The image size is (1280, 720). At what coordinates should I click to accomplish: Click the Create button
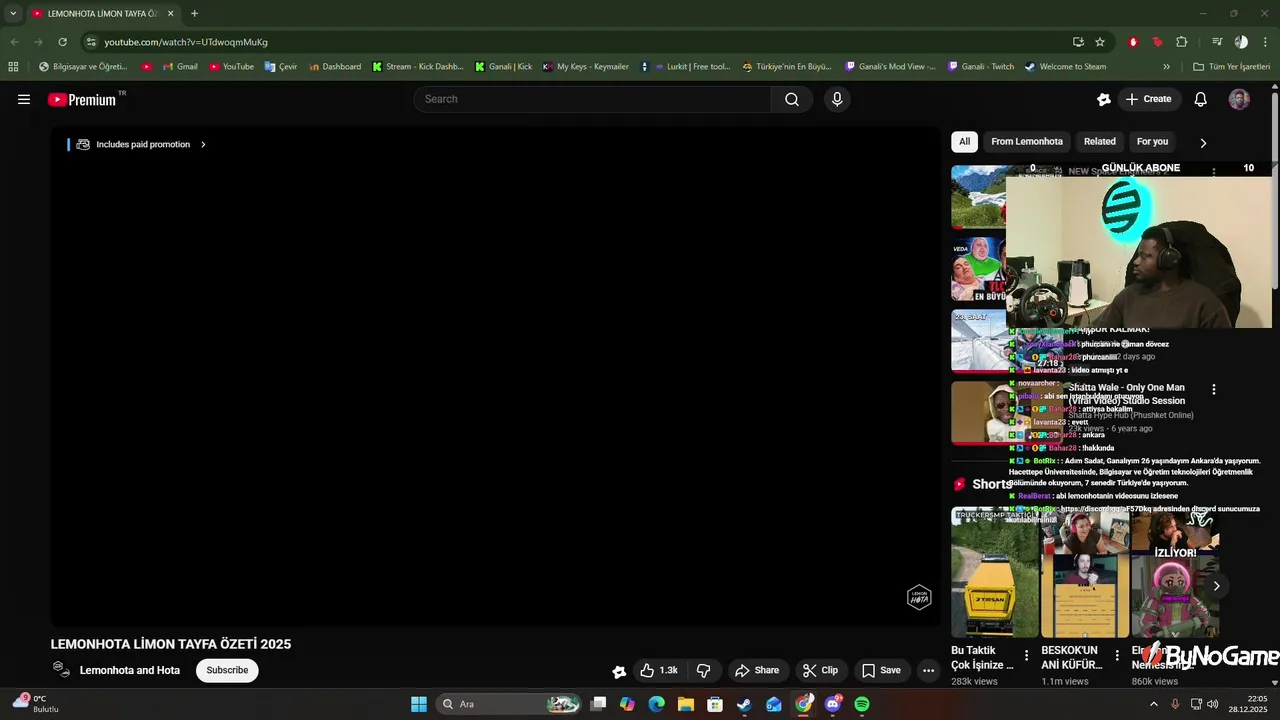click(1148, 99)
